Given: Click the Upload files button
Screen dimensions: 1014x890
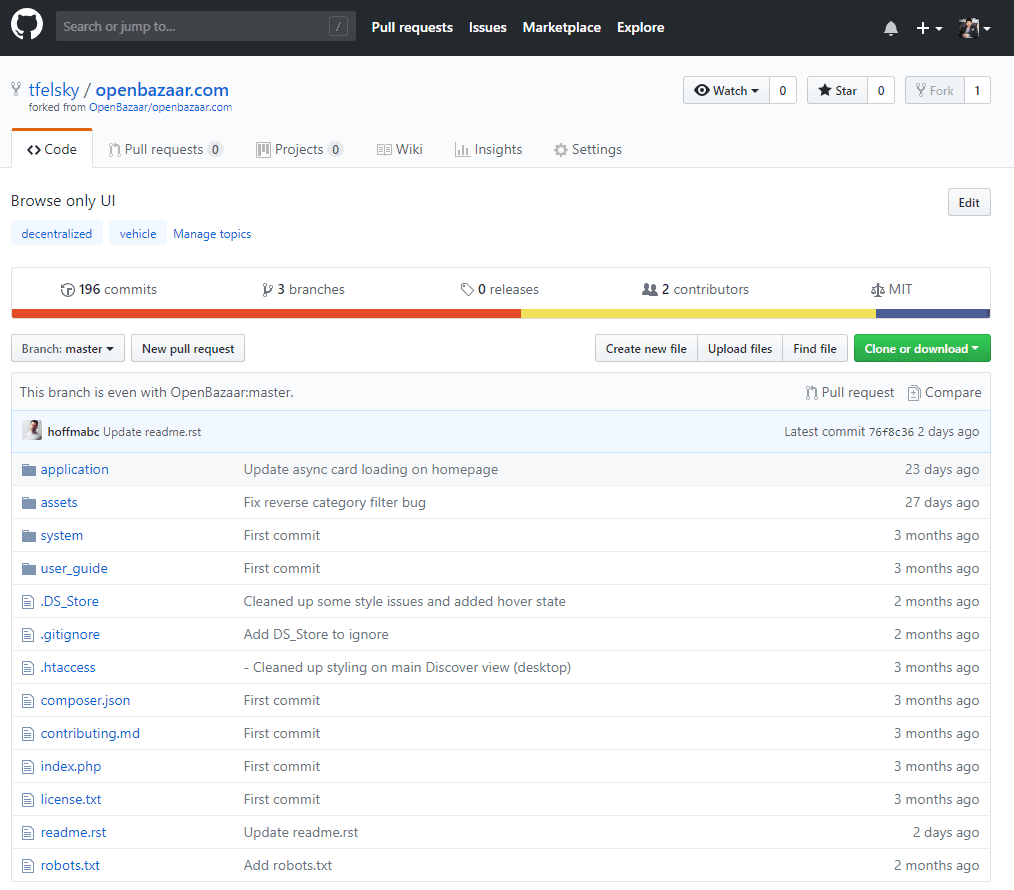Looking at the screenshot, I should point(740,349).
